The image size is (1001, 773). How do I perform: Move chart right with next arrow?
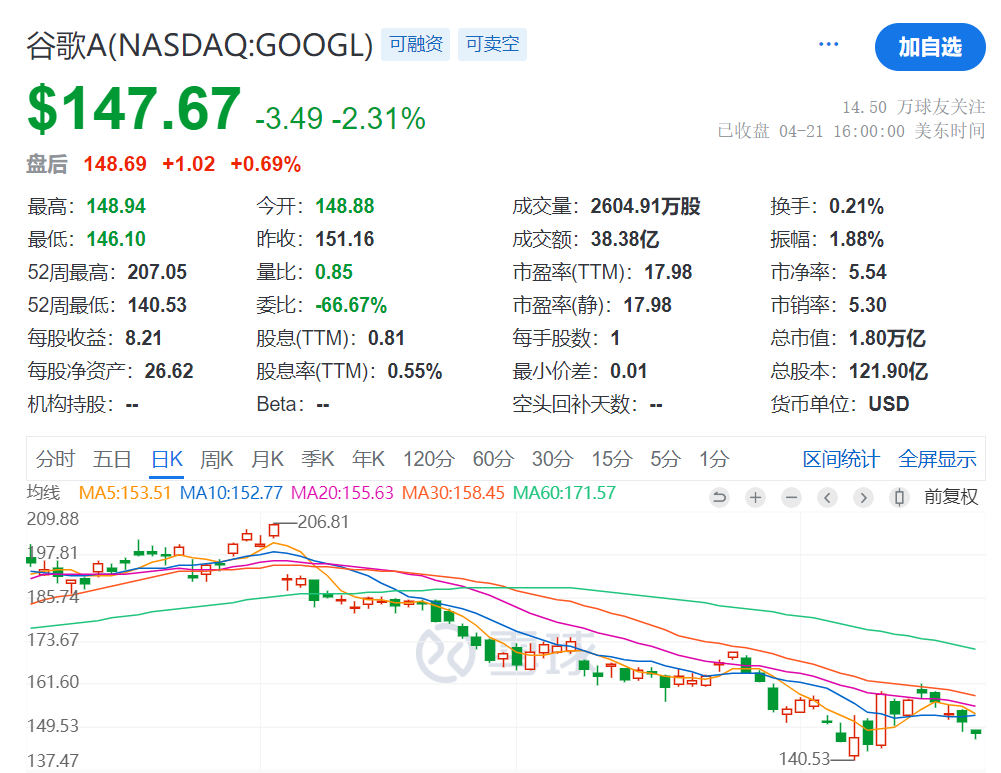click(x=863, y=497)
